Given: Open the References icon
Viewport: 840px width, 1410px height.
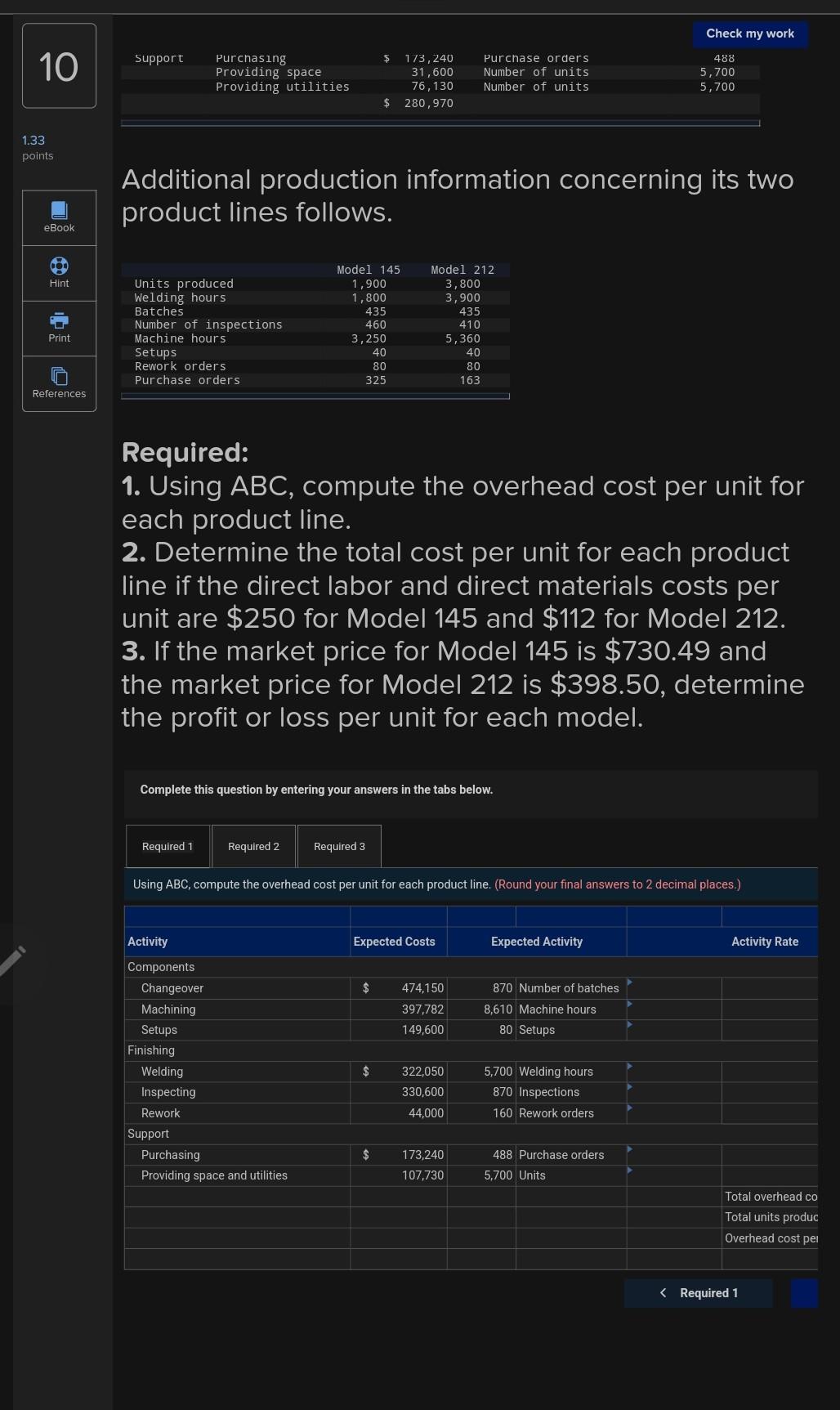Looking at the screenshot, I should click(59, 376).
